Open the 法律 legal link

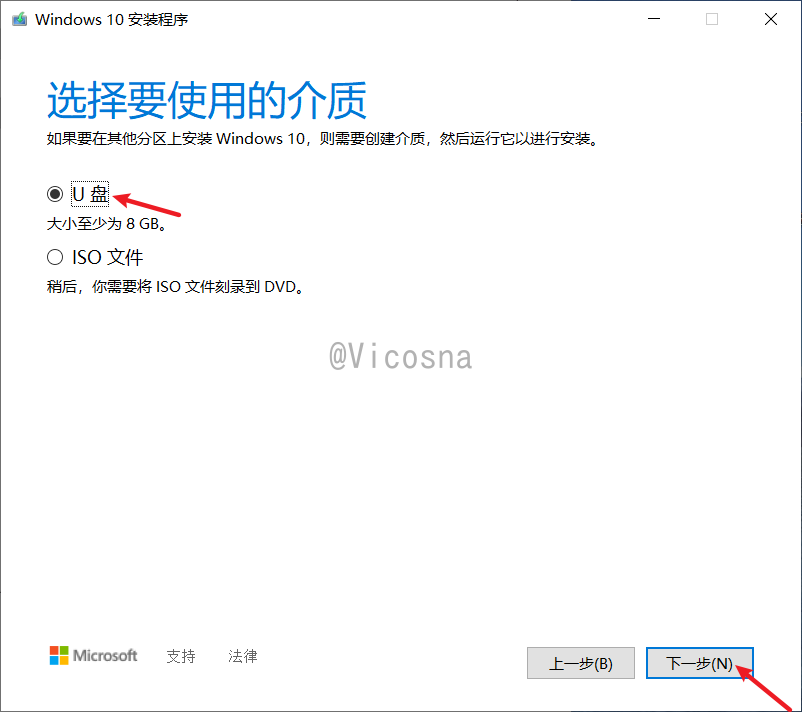tap(242, 656)
